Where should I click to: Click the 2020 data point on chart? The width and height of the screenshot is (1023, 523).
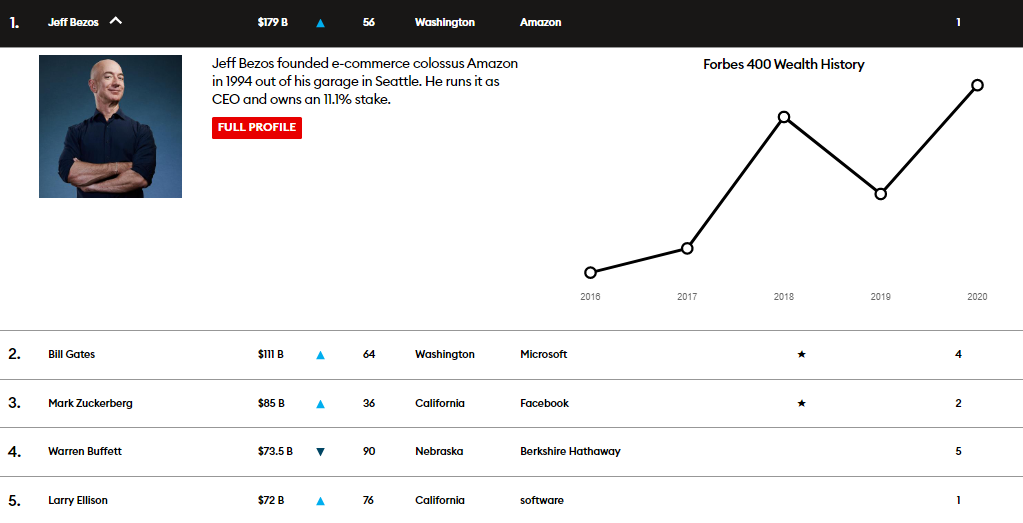(x=977, y=85)
